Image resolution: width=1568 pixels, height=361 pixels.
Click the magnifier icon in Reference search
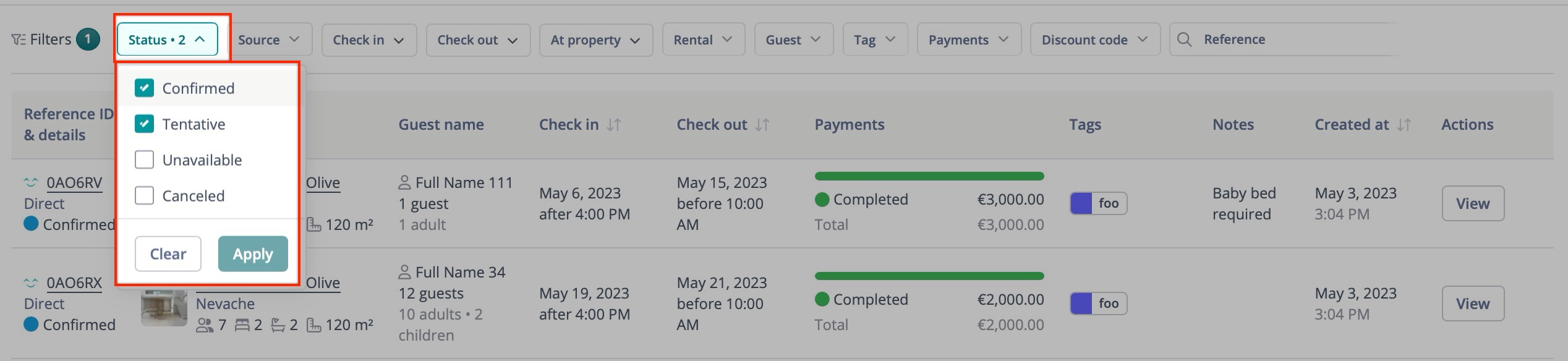click(1184, 39)
